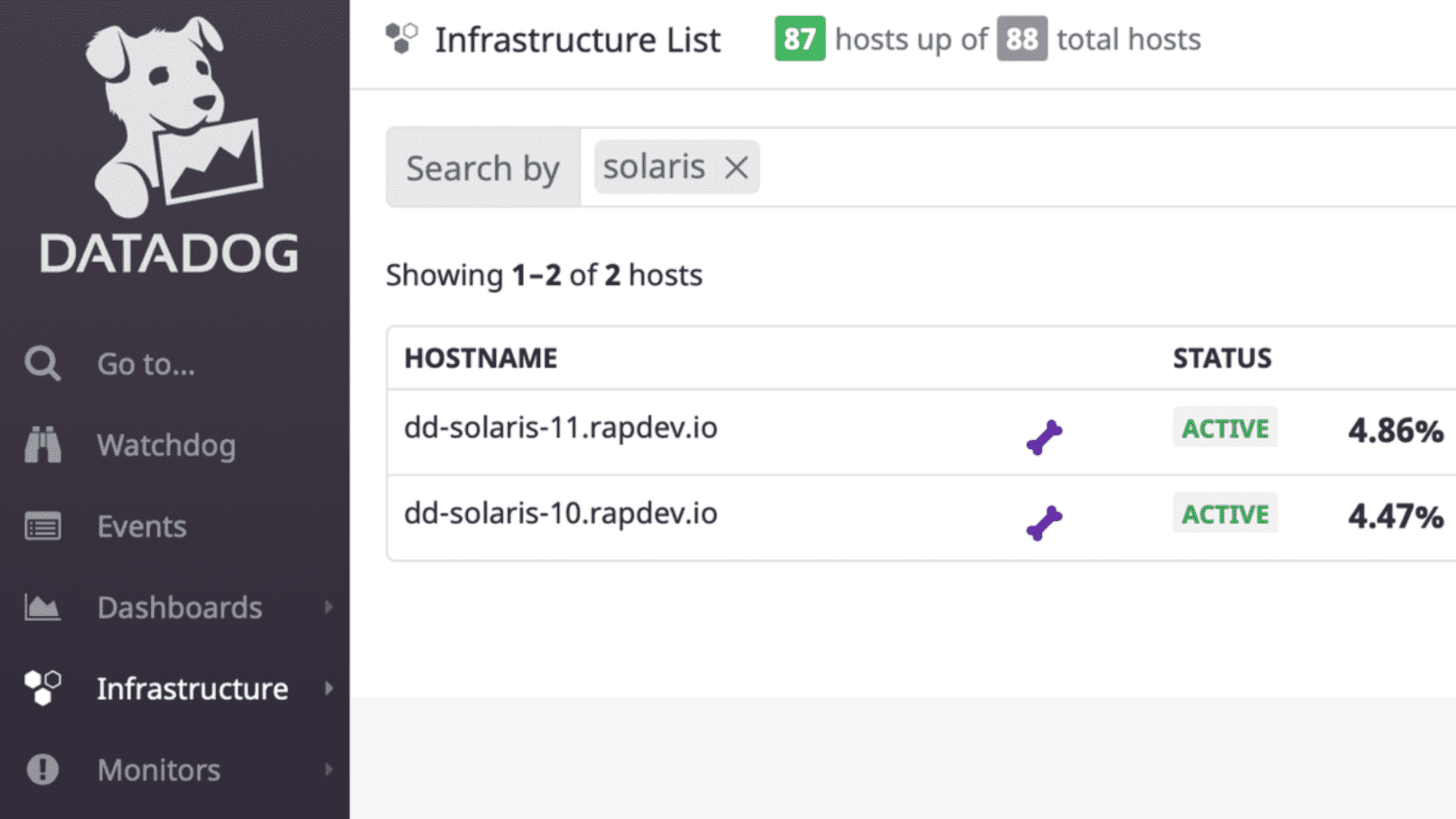Click the ACTIVE badge for dd-solaris-10
The image size is (1456, 819).
[x=1225, y=514]
